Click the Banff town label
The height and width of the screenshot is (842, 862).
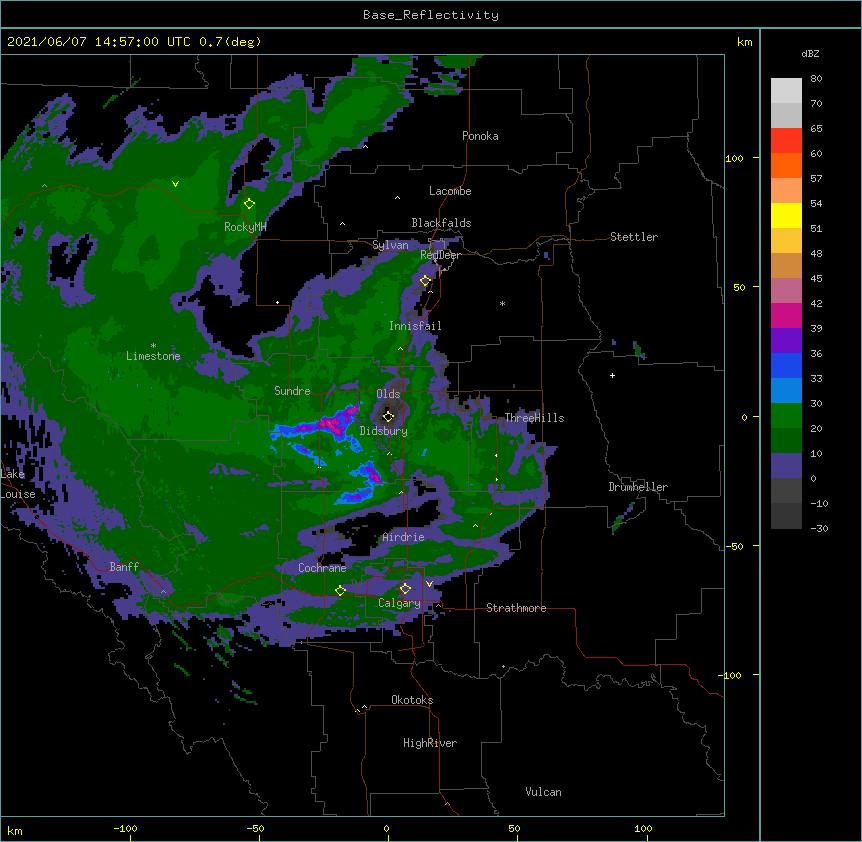pos(124,567)
